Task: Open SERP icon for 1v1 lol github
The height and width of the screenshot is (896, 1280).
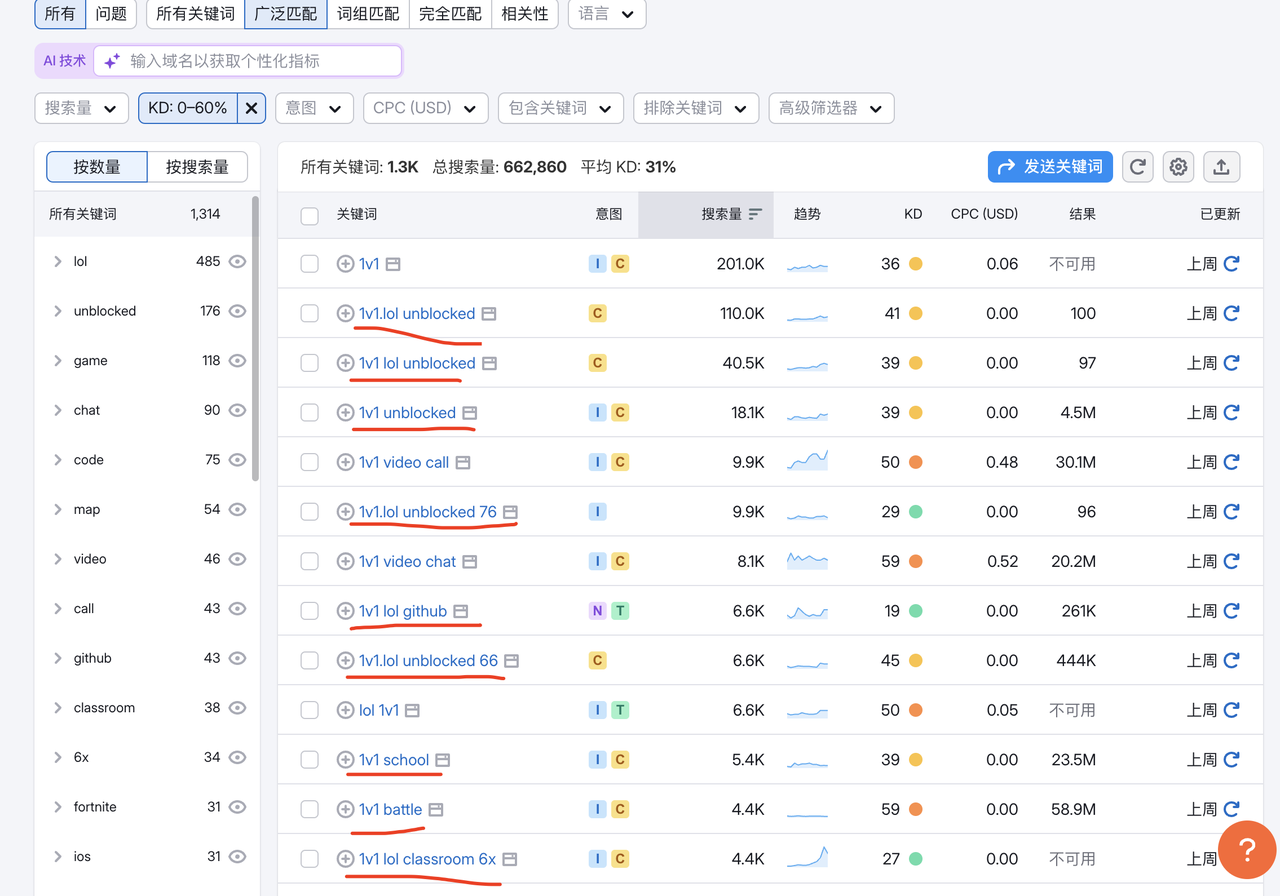Action: [461, 611]
